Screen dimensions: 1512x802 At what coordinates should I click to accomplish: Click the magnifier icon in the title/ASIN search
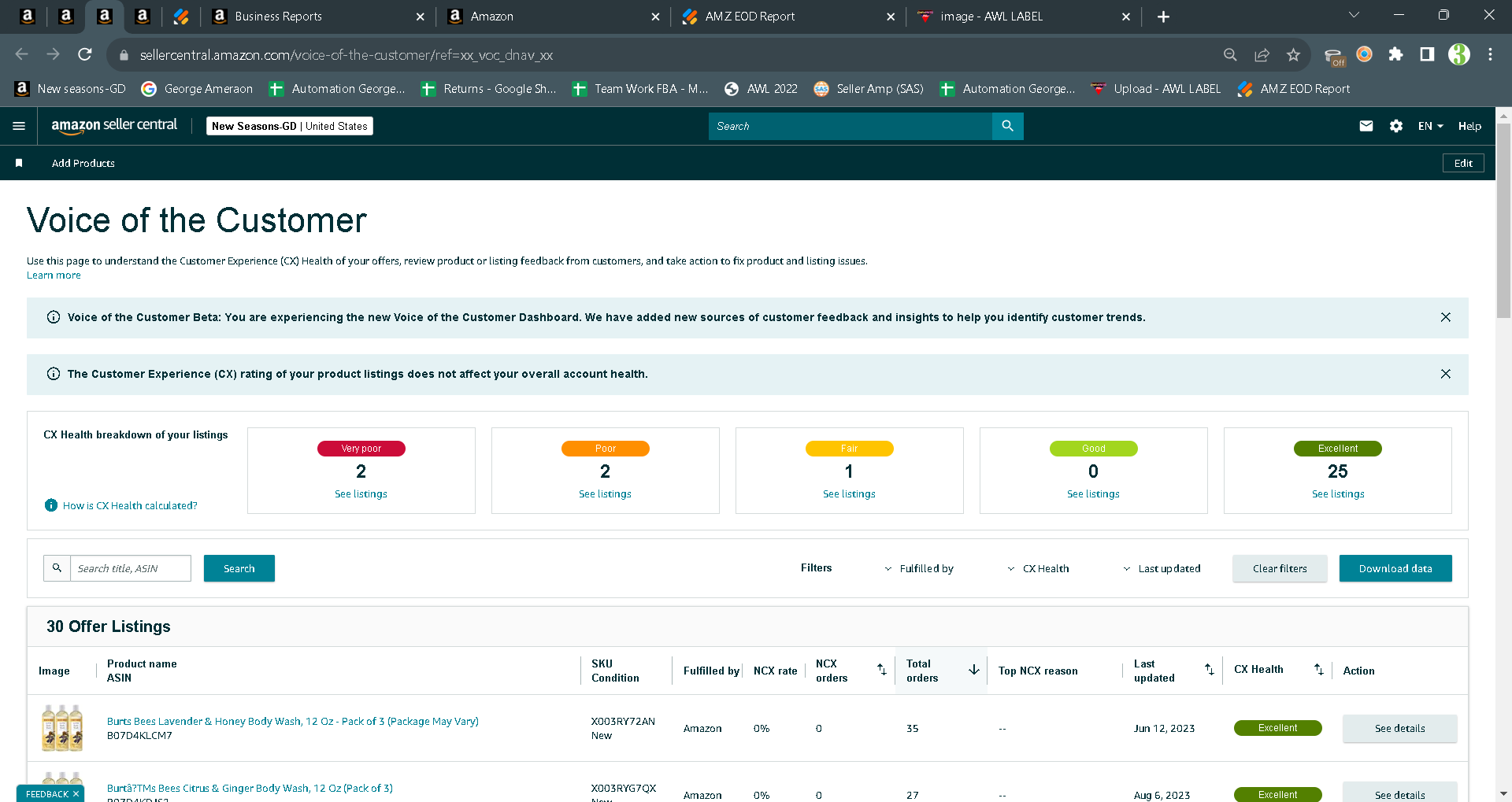pos(57,568)
